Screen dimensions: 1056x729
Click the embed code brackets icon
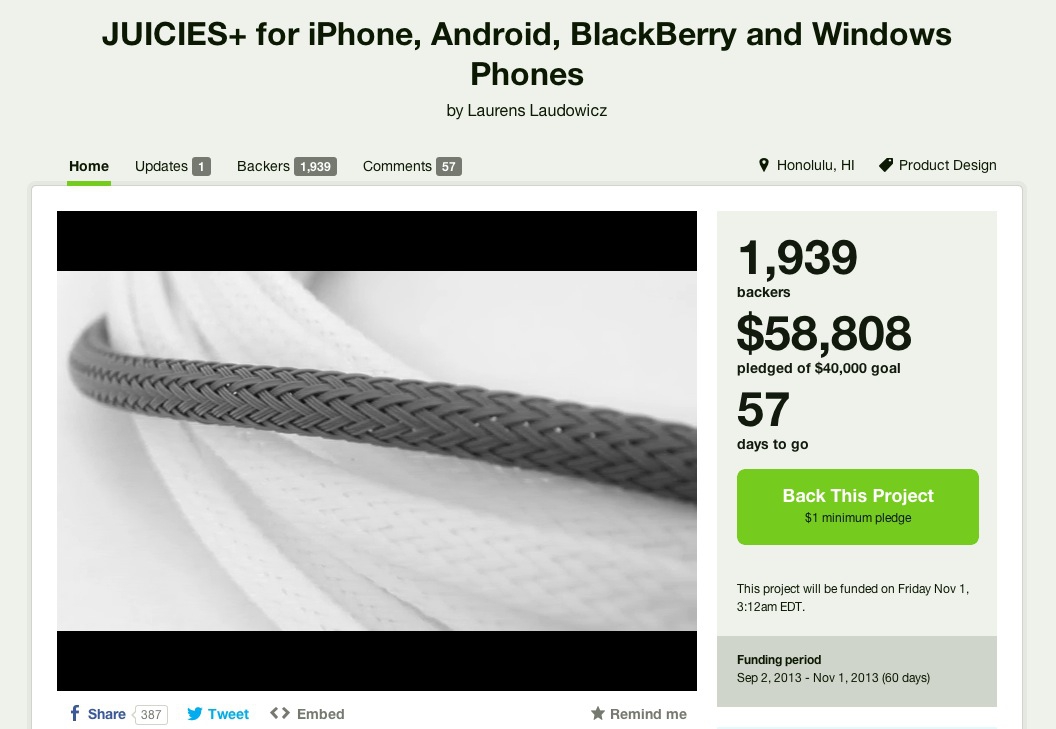[x=280, y=713]
